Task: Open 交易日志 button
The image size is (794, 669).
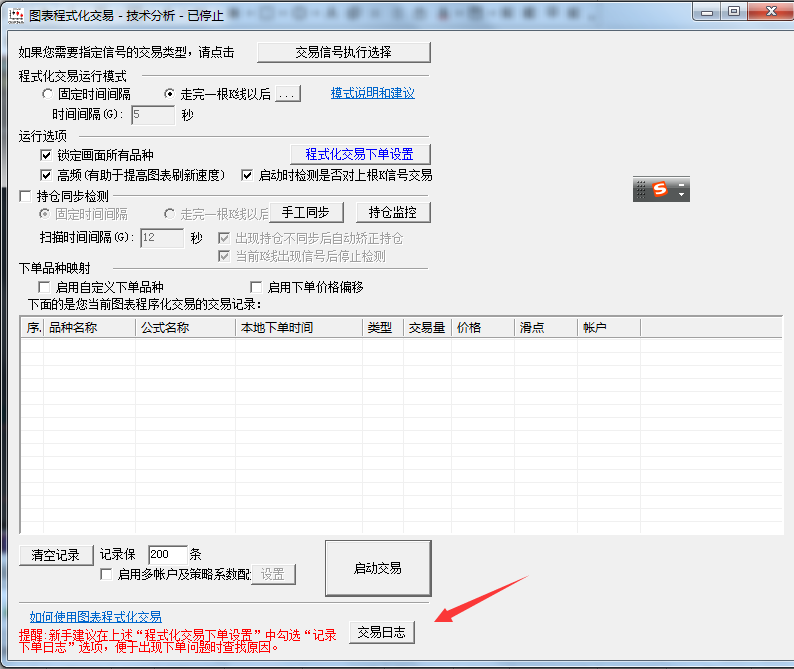Action: (x=382, y=633)
